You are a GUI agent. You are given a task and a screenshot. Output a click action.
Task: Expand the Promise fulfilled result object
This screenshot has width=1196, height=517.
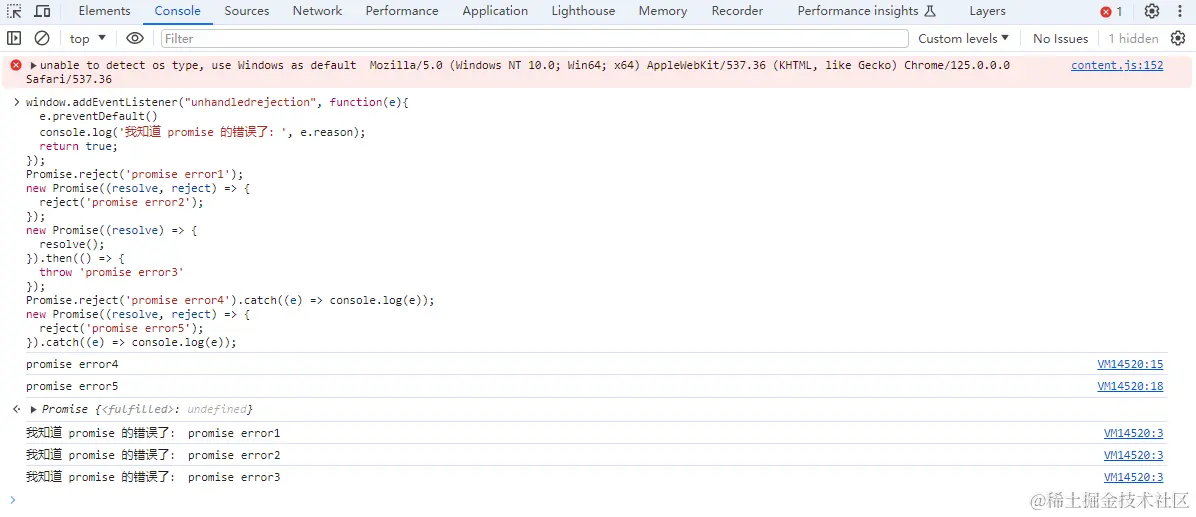(x=34, y=409)
